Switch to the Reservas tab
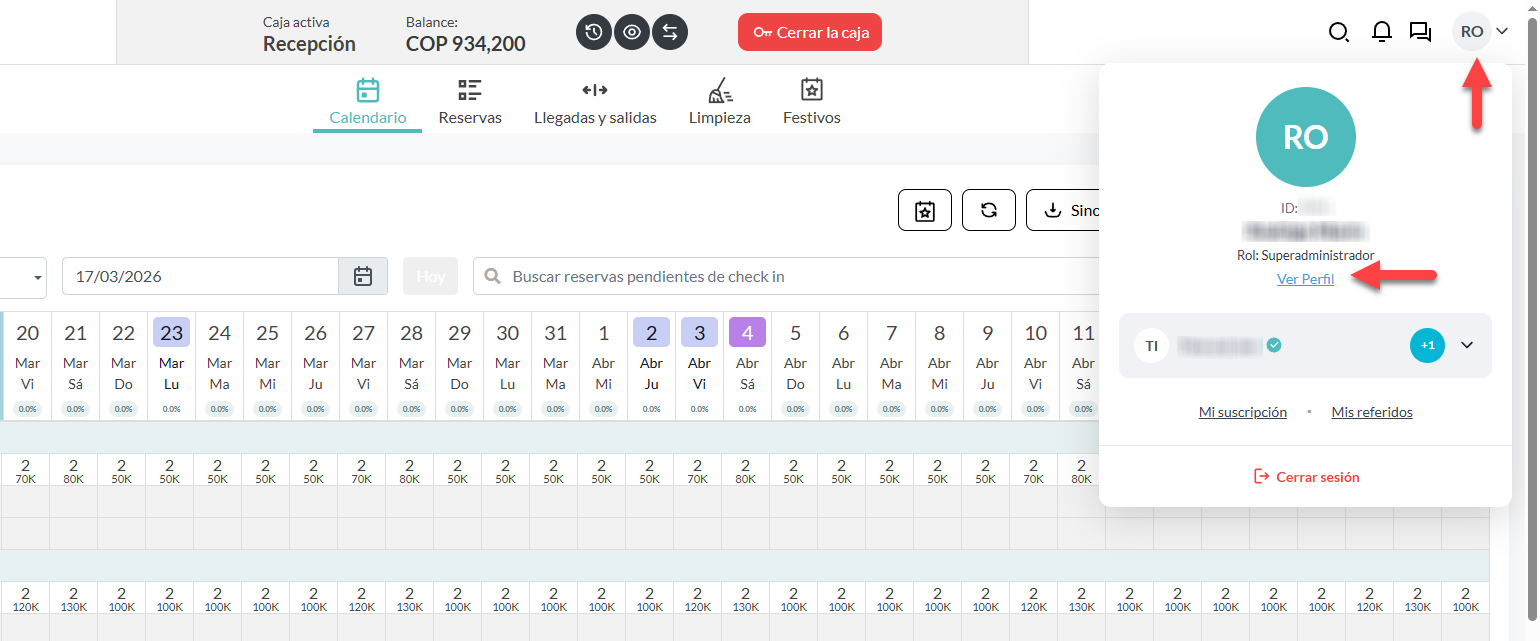 [470, 103]
